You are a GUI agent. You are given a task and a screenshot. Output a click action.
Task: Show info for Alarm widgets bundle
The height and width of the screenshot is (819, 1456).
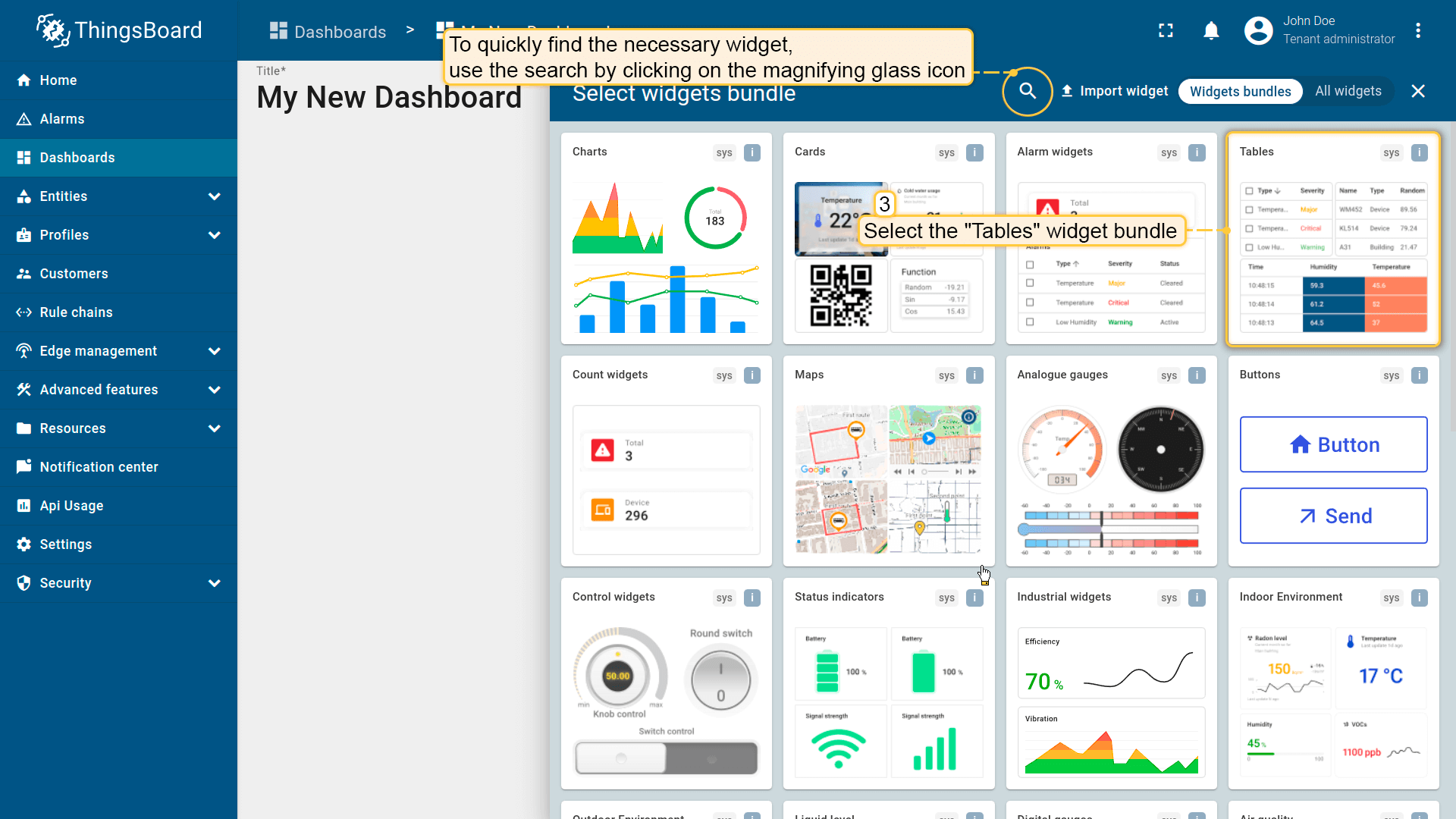coord(1197,152)
